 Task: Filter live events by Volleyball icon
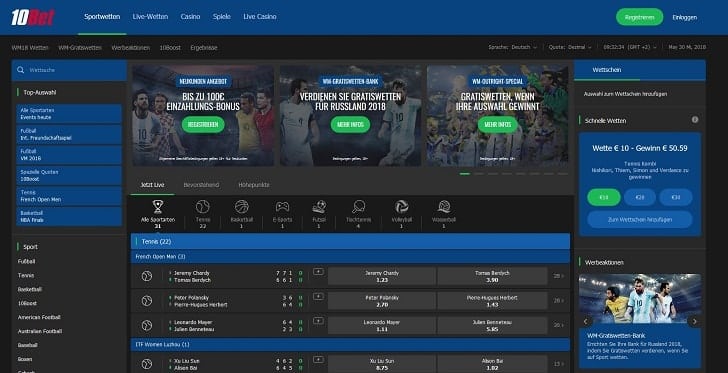point(402,207)
